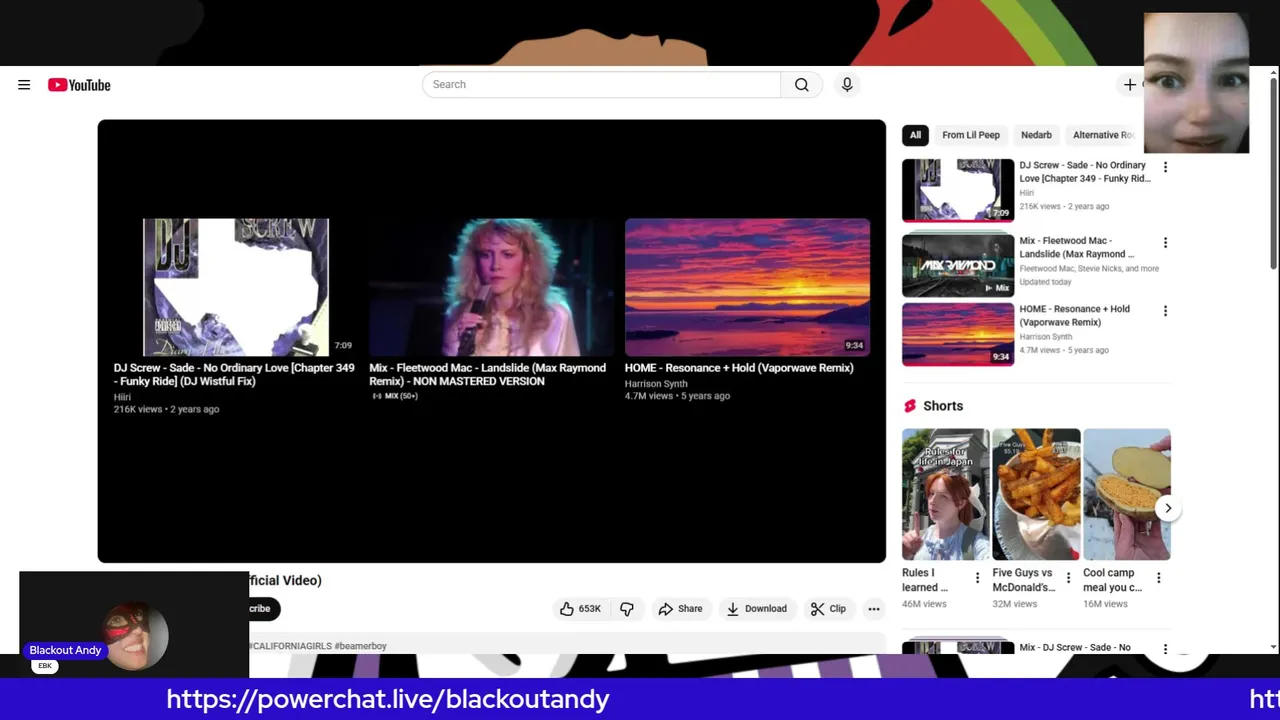
Task: Open the Cool camp meal short thumbnail
Action: 1127,494
